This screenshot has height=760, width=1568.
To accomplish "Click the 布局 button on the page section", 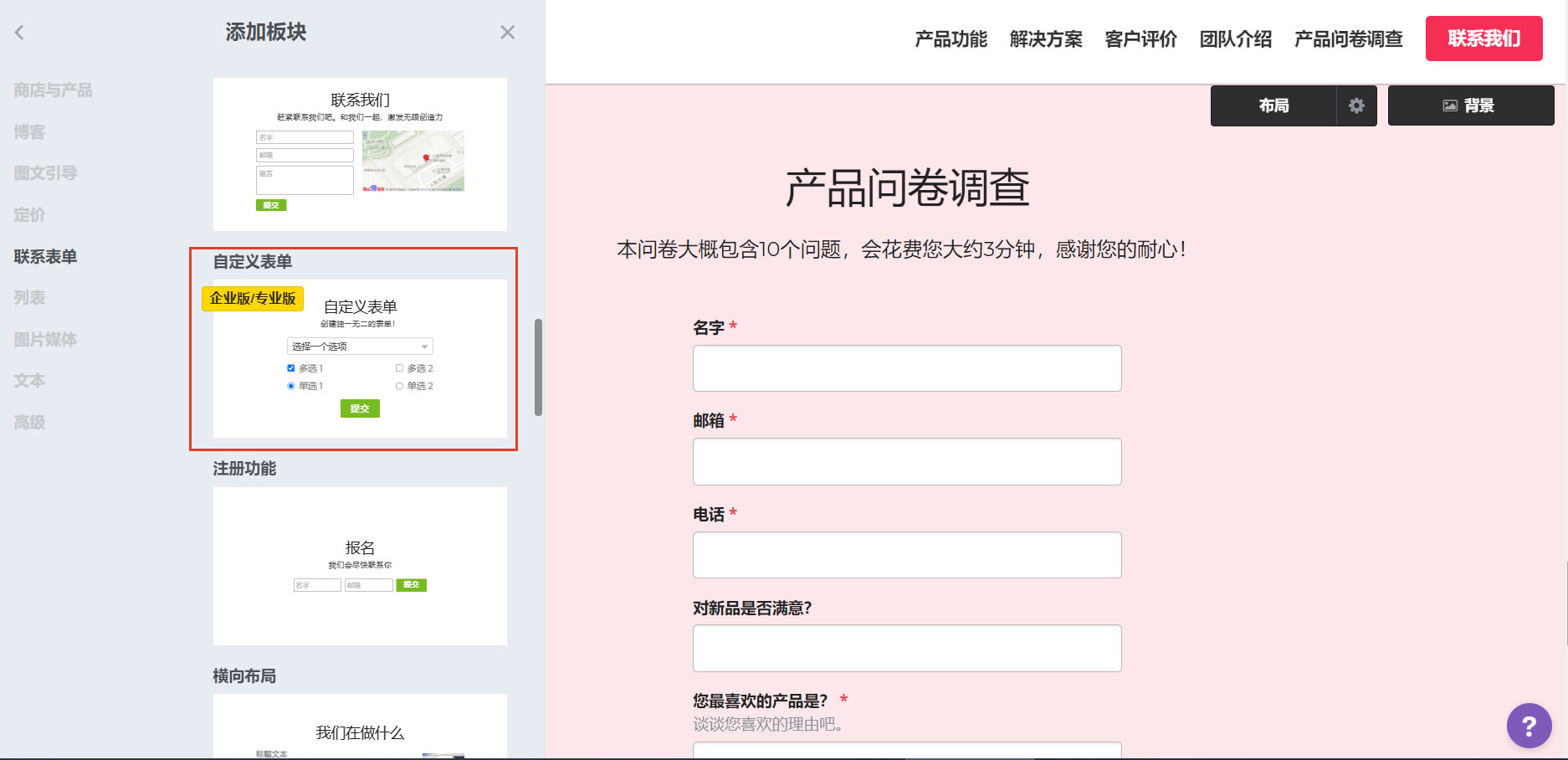I will click(1275, 105).
